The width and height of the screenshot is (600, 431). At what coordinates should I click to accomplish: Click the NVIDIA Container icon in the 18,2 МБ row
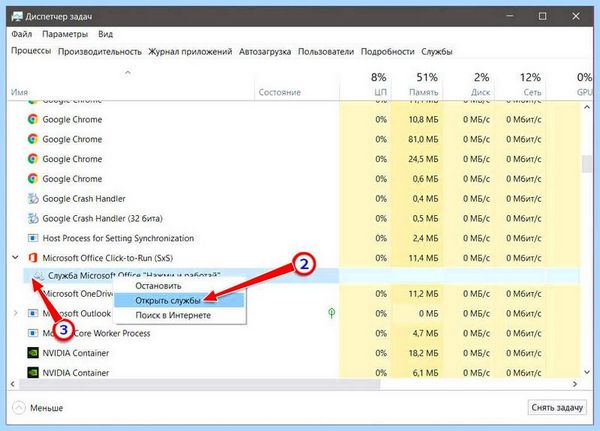click(x=33, y=353)
